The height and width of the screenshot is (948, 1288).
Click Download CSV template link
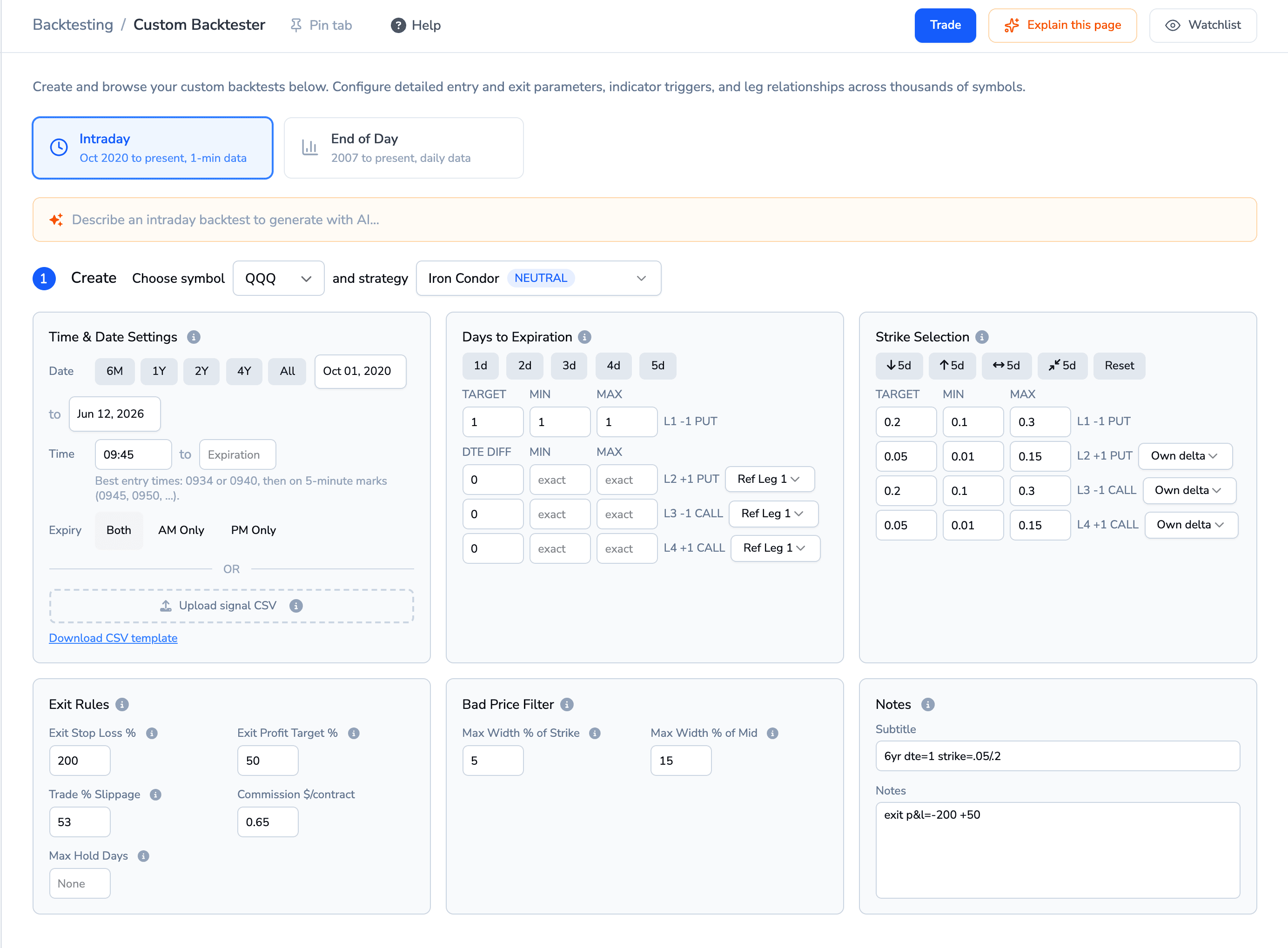tap(113, 638)
